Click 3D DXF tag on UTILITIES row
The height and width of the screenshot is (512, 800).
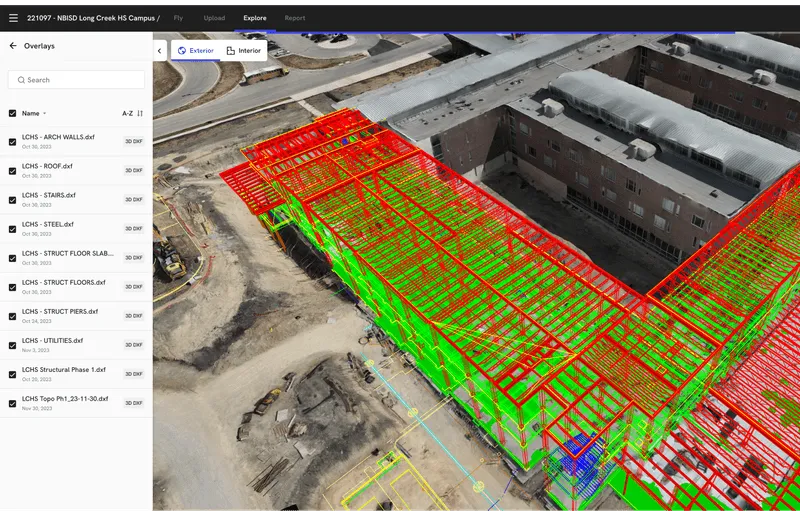[134, 345]
